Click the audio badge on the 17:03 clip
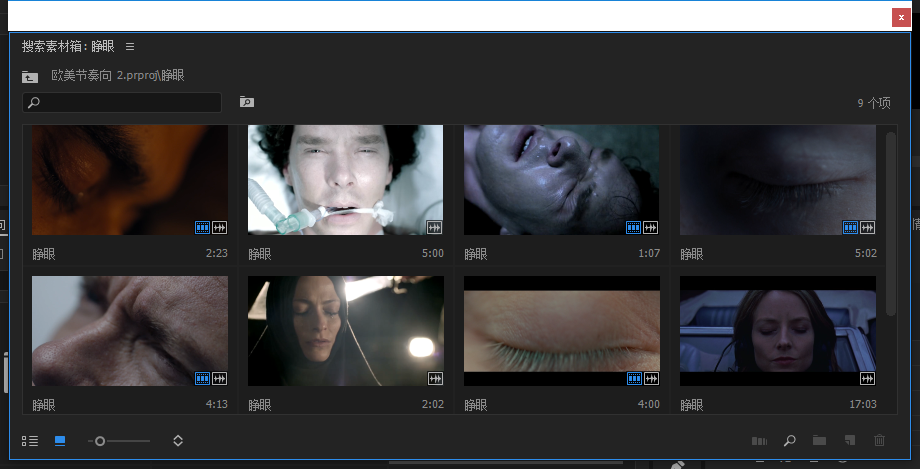 click(867, 379)
